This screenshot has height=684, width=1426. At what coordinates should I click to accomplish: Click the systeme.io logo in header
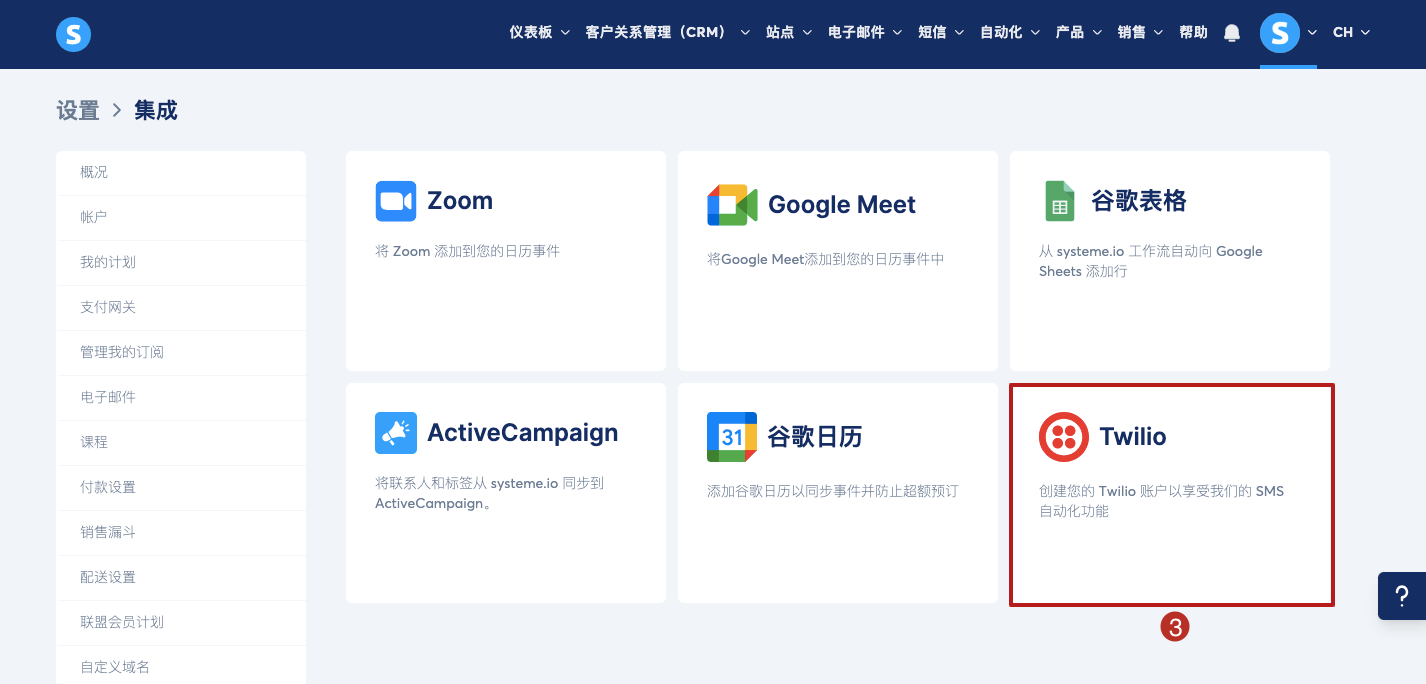(73, 35)
